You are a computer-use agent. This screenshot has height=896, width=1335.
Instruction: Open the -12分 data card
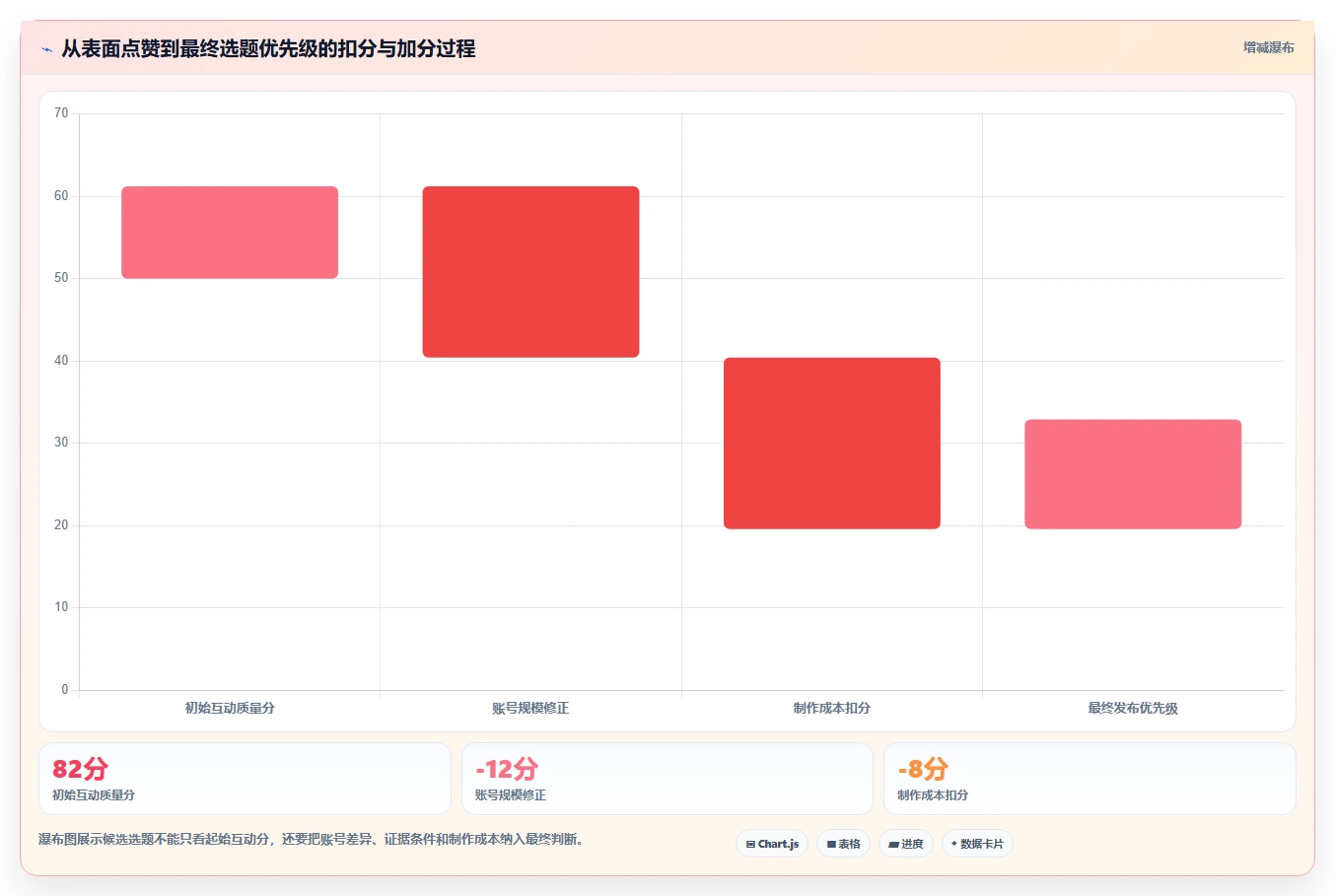point(667,779)
